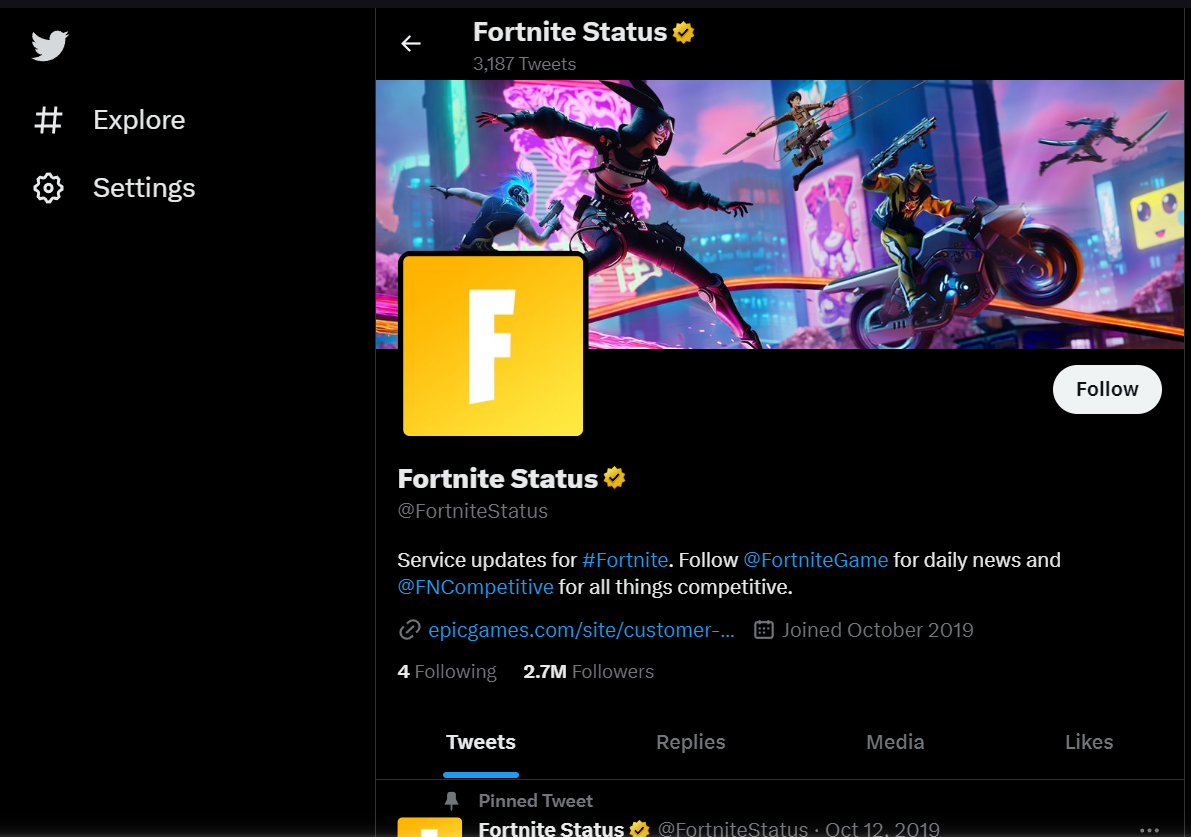Open the Fortnite Status profile picture

point(492,345)
